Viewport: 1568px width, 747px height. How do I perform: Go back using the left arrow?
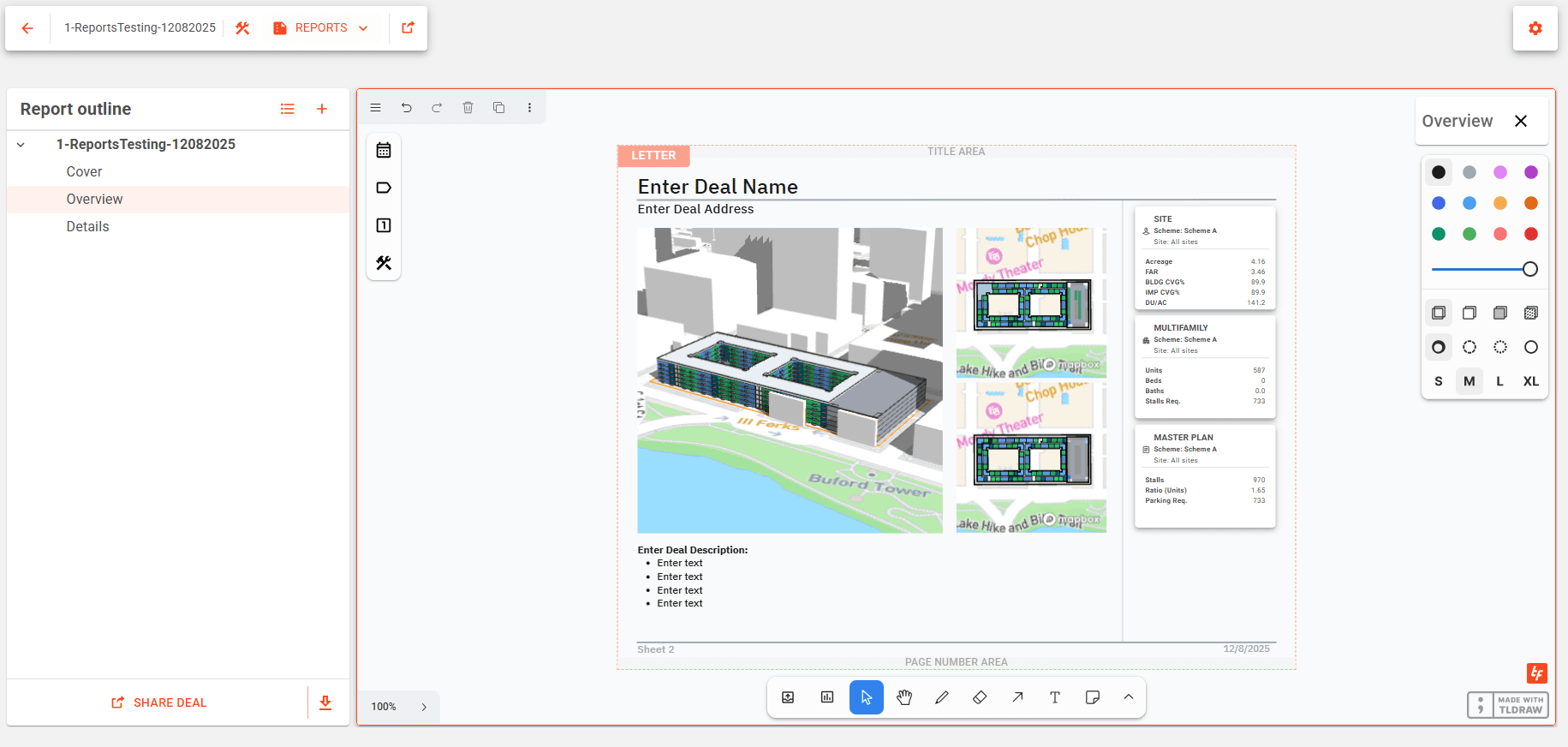[x=27, y=28]
